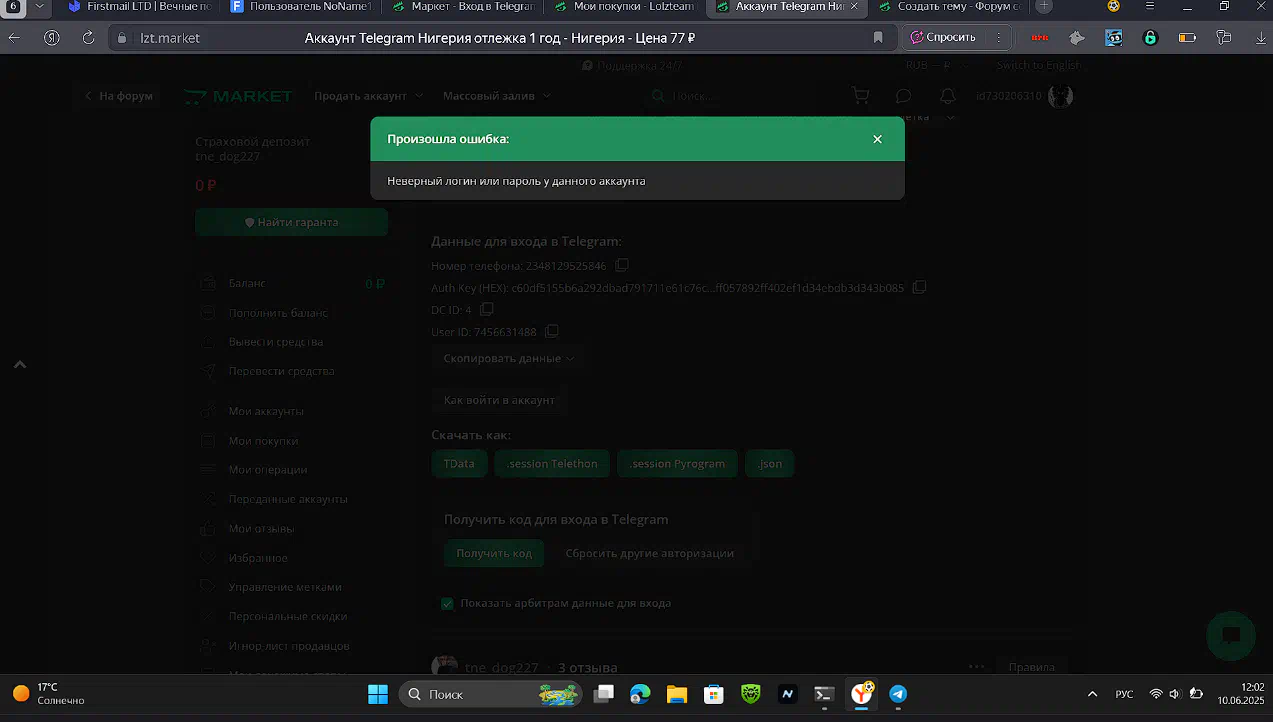Click the 'Спросить' assistant button
The height and width of the screenshot is (722, 1273).
coord(943,38)
